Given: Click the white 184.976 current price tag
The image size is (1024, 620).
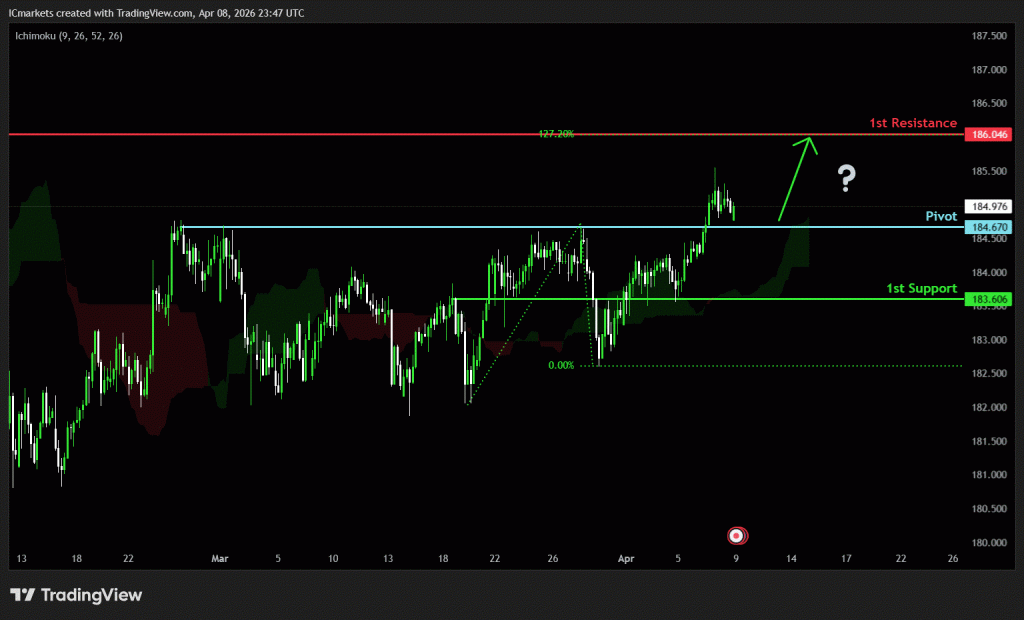Looking at the screenshot, I should click(x=987, y=206).
